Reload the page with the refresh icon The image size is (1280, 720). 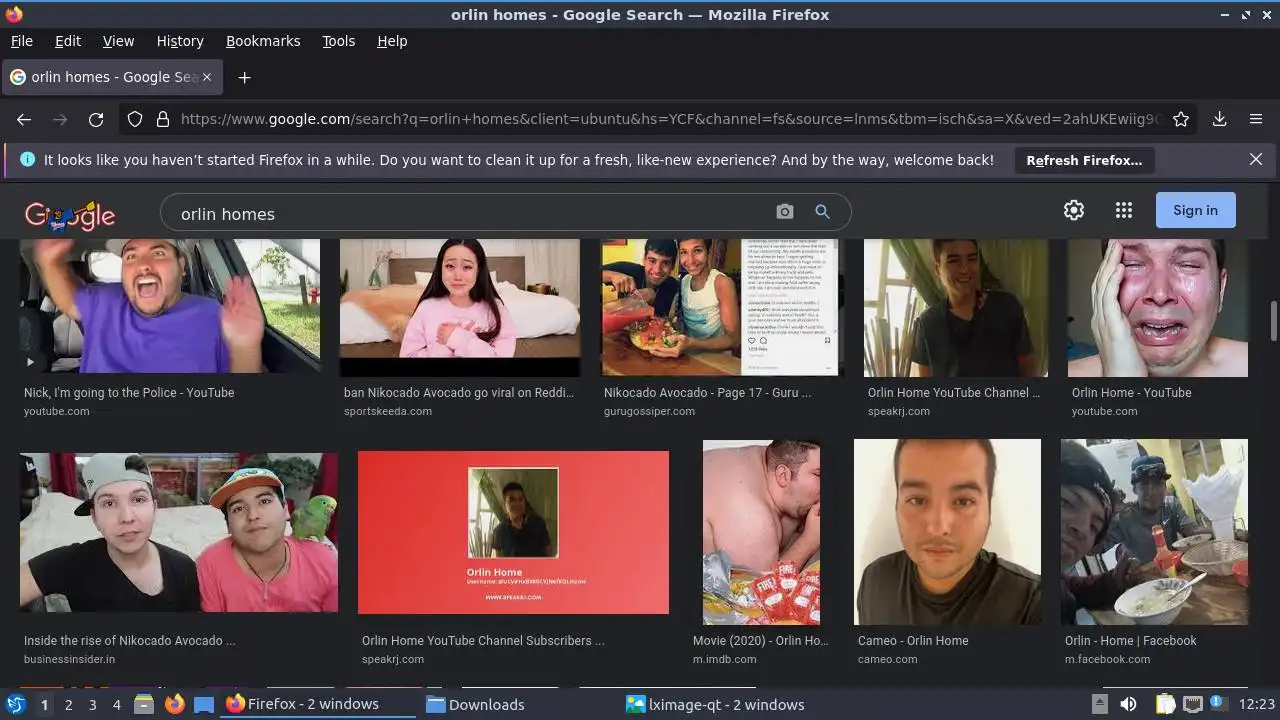point(96,119)
